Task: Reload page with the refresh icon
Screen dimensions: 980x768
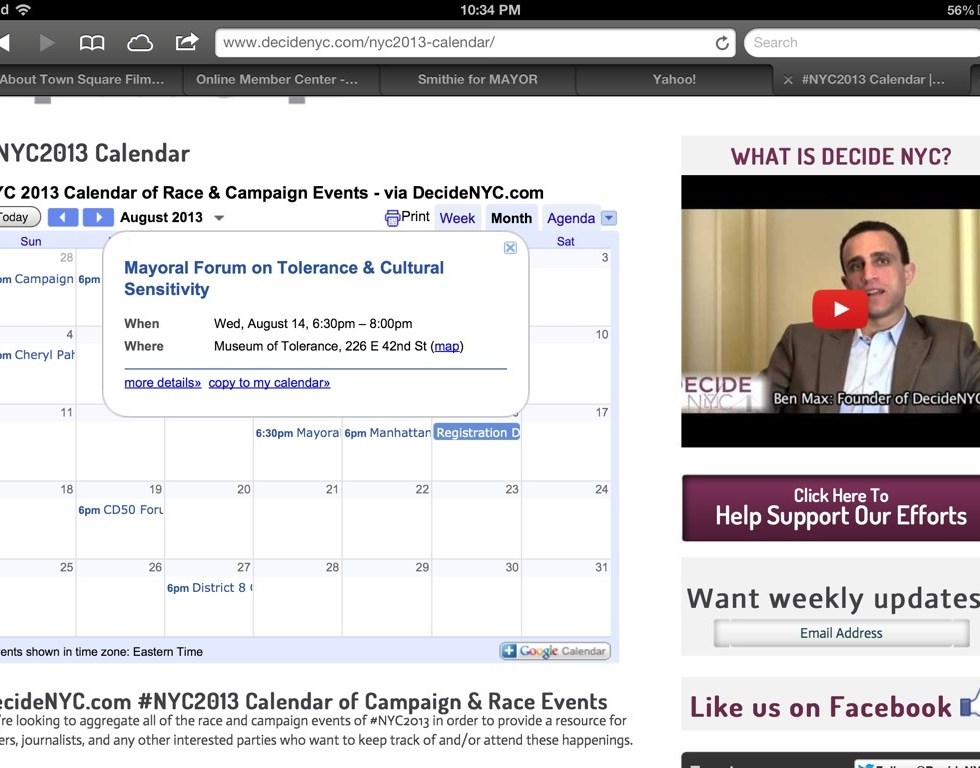Action: click(x=722, y=43)
